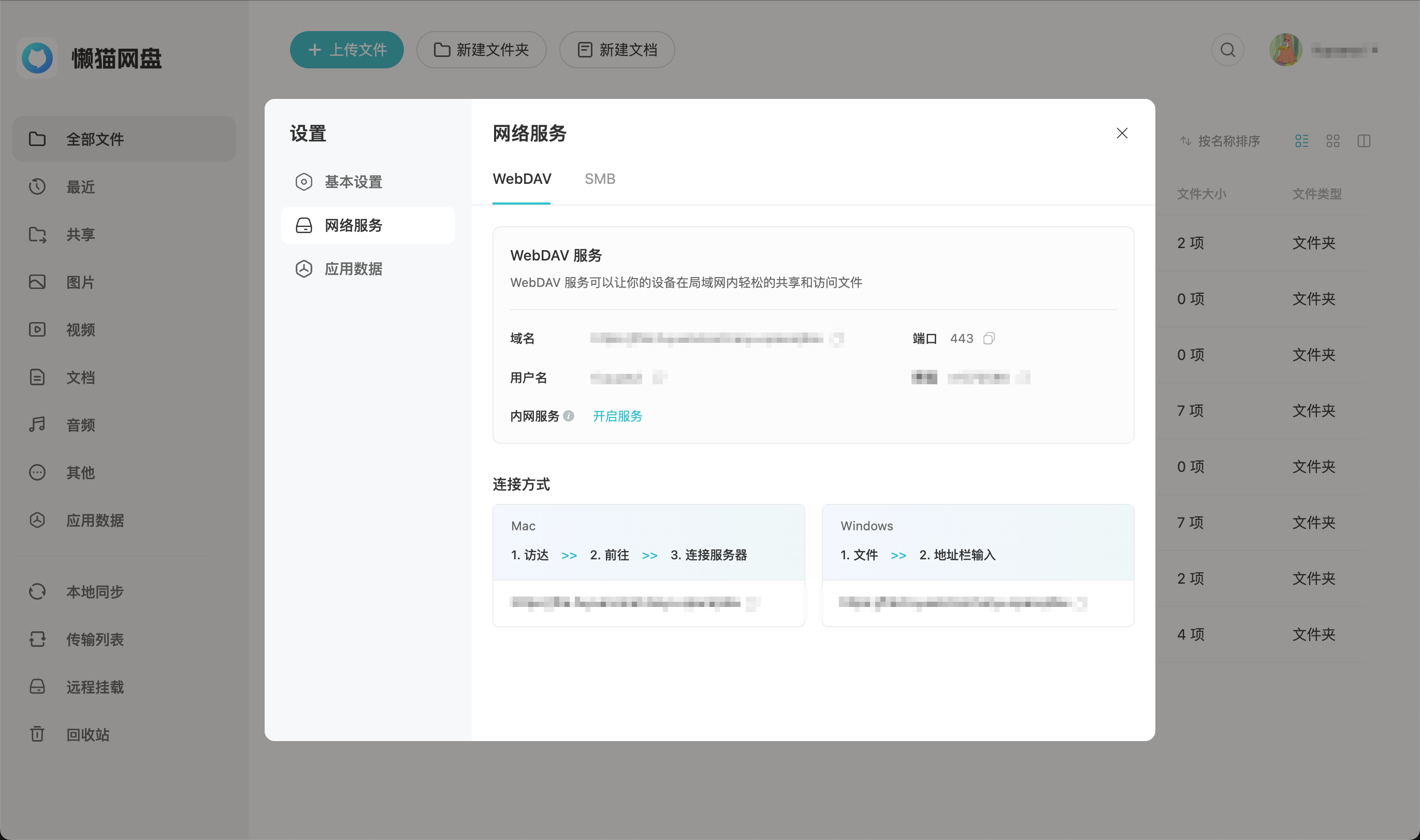Click the info icon beside 内网服务
Viewport: 1420px width, 840px height.
click(569, 416)
